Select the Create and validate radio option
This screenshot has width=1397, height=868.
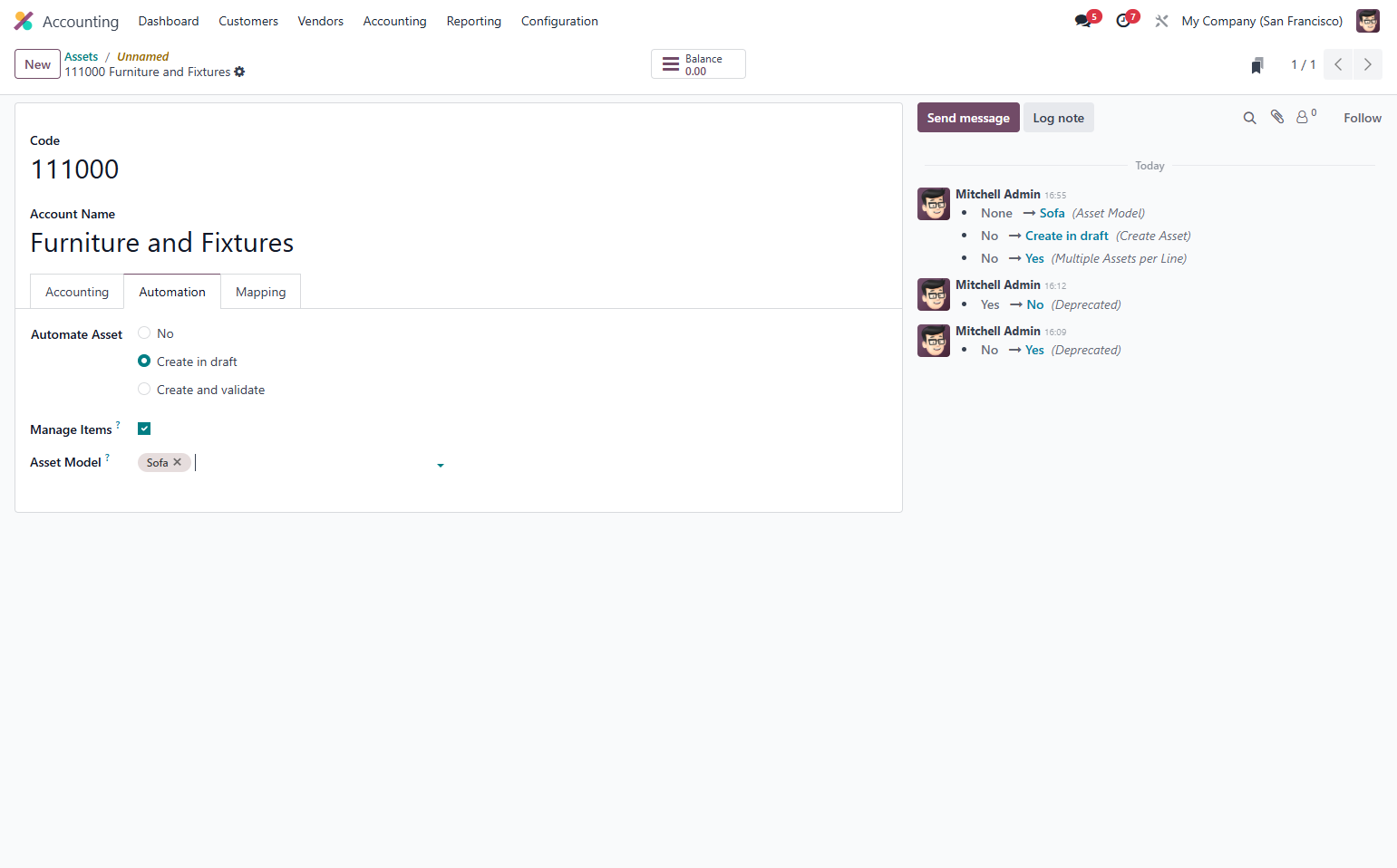pyautogui.click(x=144, y=389)
